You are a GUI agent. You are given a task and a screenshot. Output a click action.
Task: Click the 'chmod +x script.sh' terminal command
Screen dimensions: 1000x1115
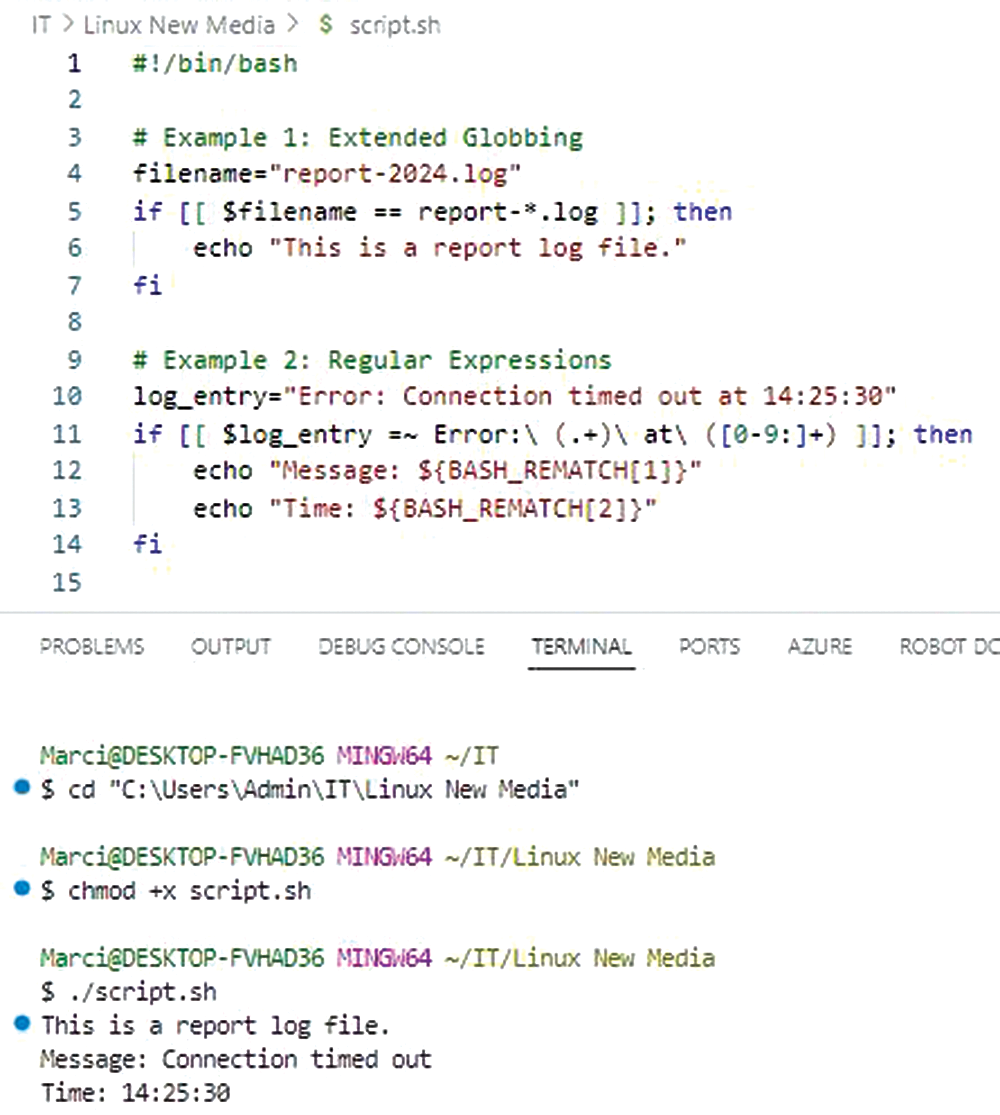189,891
